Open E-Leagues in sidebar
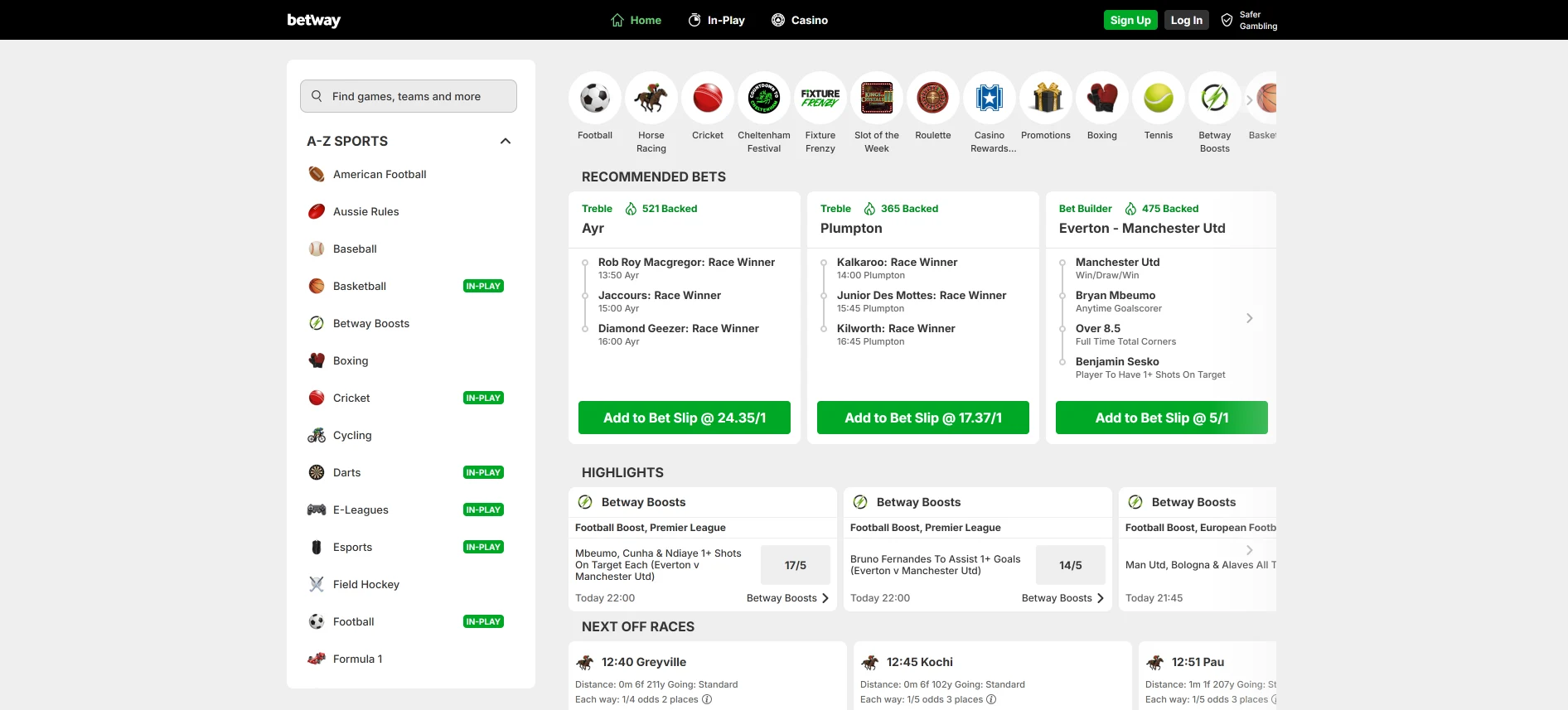Screen dimensions: 1568x710 coord(411,510)
